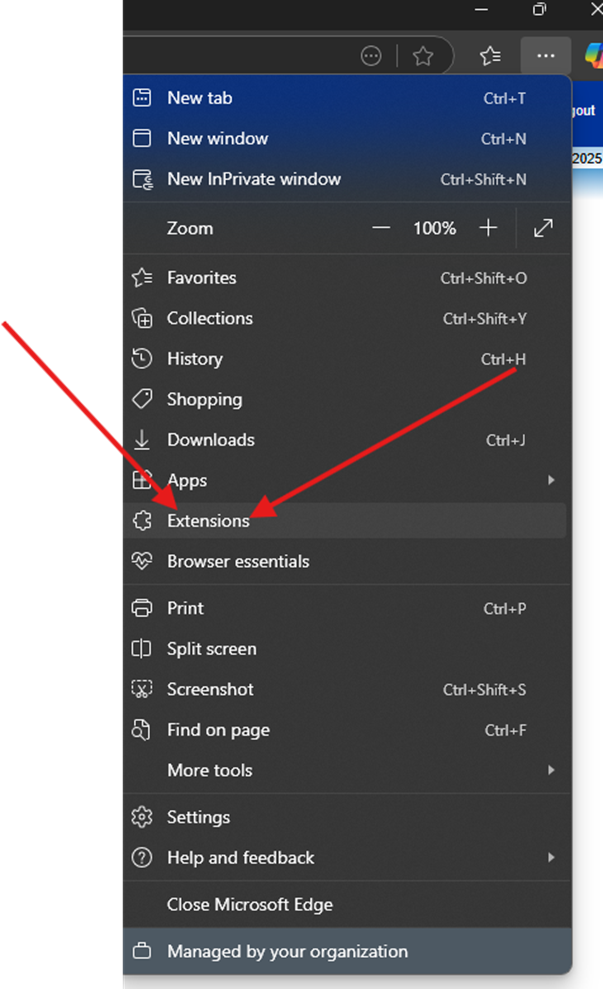Image resolution: width=603 pixels, height=989 pixels.
Task: Zoom in with the plus button
Action: tap(488, 228)
